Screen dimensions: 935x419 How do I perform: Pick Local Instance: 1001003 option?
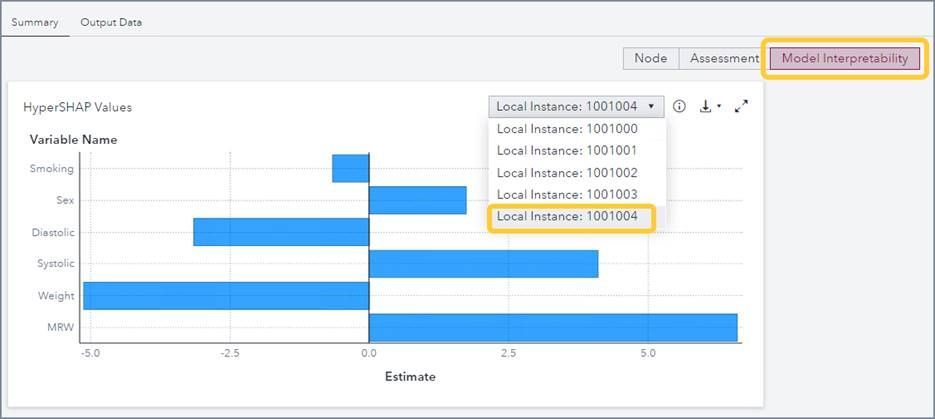click(x=566, y=195)
